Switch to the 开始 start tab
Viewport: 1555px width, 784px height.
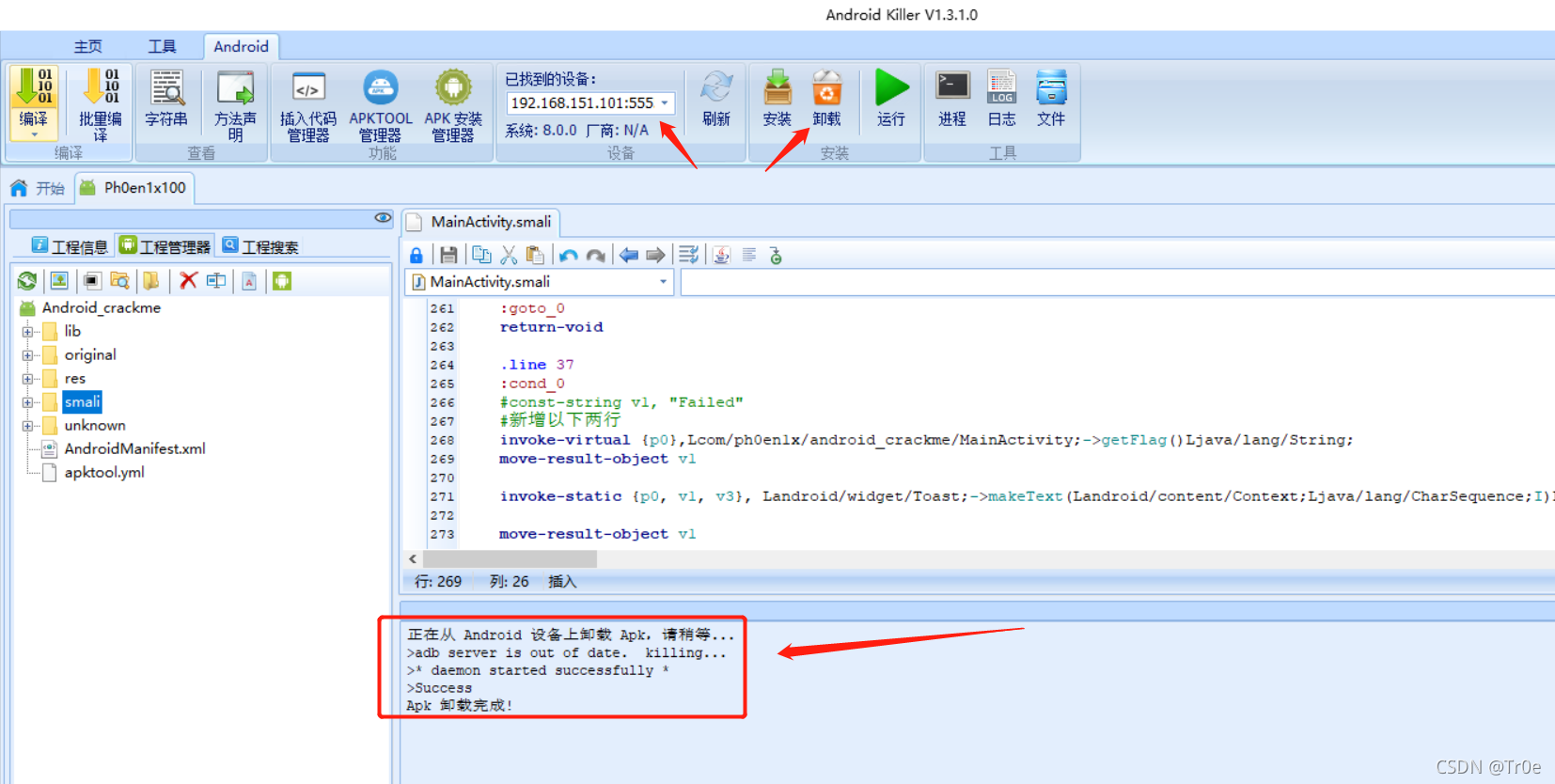point(39,188)
